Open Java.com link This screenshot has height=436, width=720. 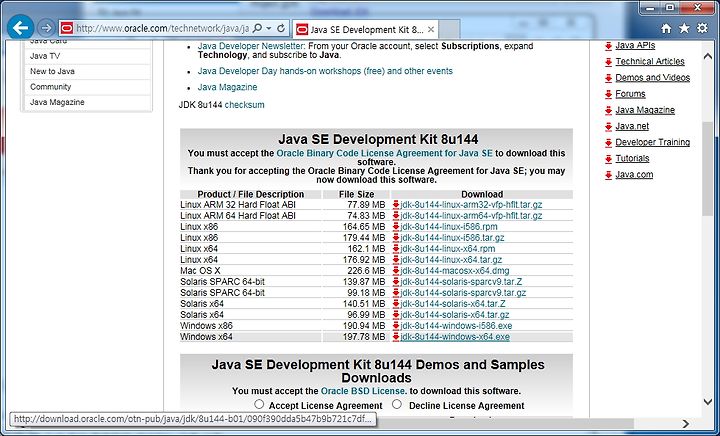(x=634, y=174)
